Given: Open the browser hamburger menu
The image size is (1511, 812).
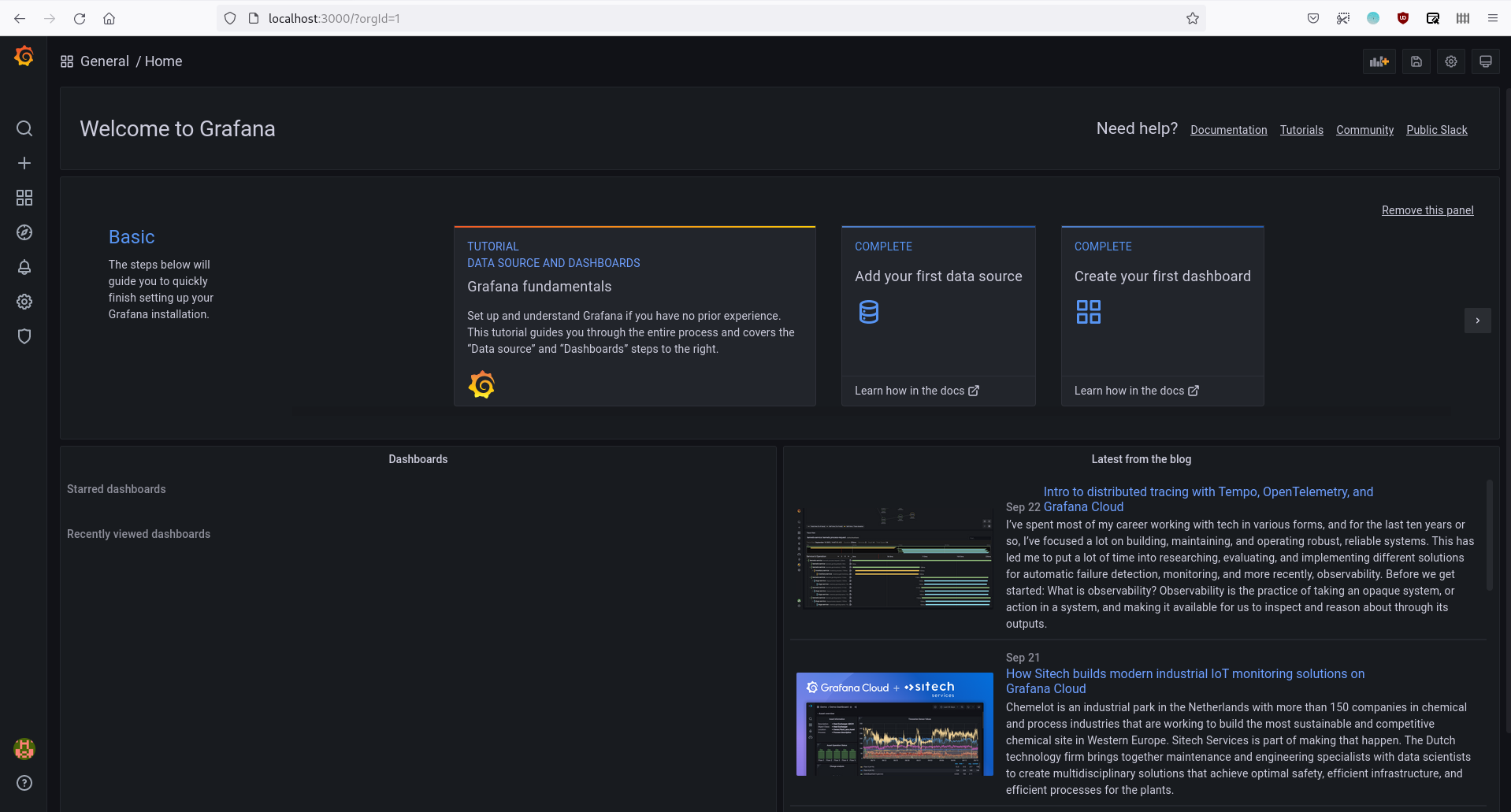Looking at the screenshot, I should click(x=1493, y=18).
